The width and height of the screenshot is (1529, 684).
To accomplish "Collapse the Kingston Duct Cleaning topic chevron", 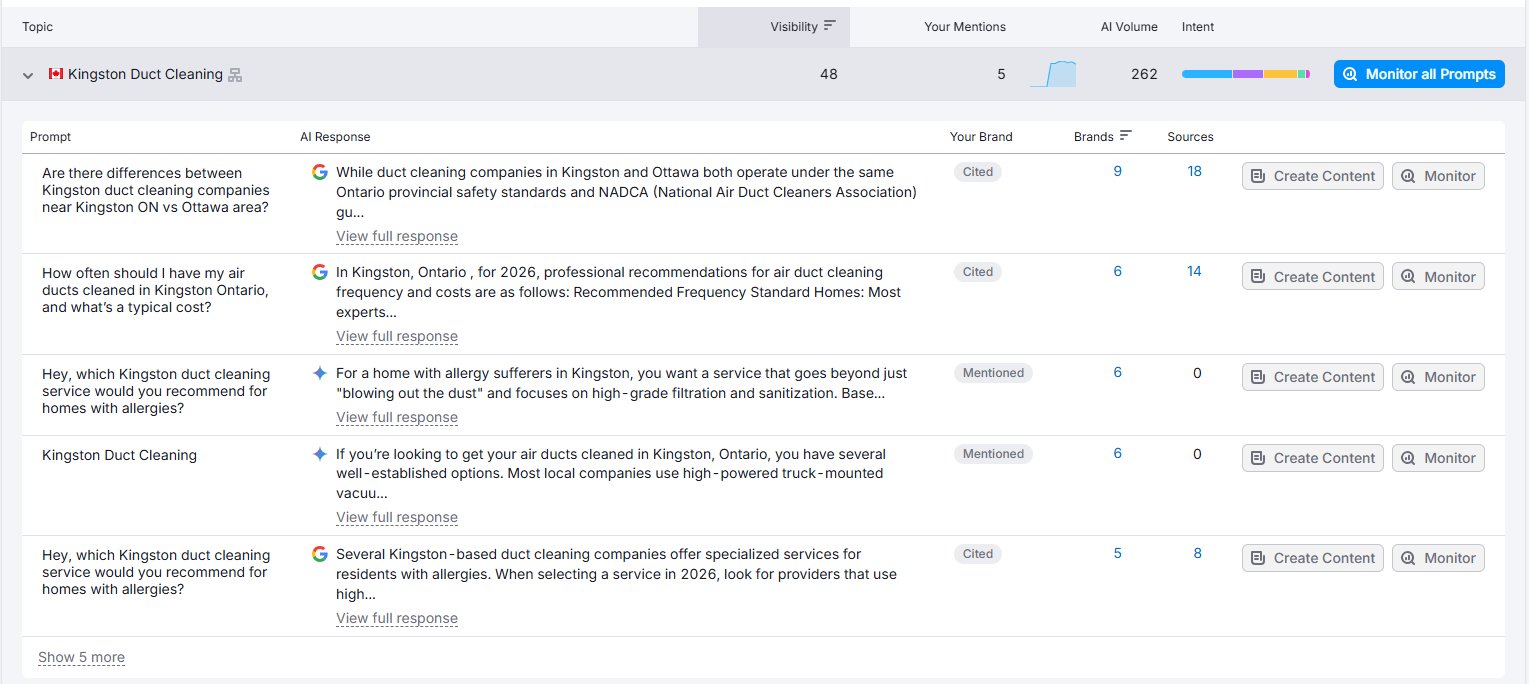I will coord(28,75).
